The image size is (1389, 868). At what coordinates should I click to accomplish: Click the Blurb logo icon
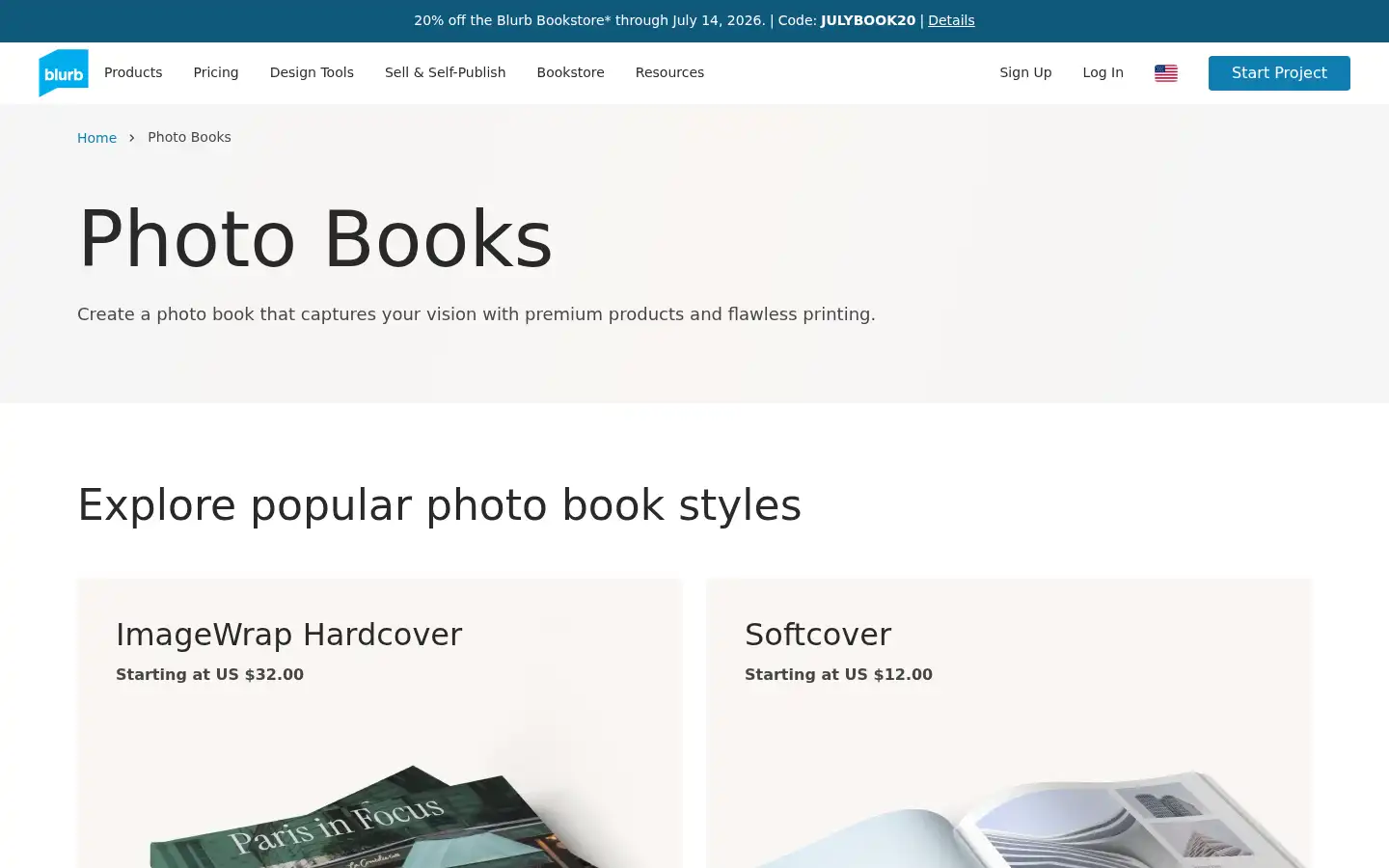[64, 73]
